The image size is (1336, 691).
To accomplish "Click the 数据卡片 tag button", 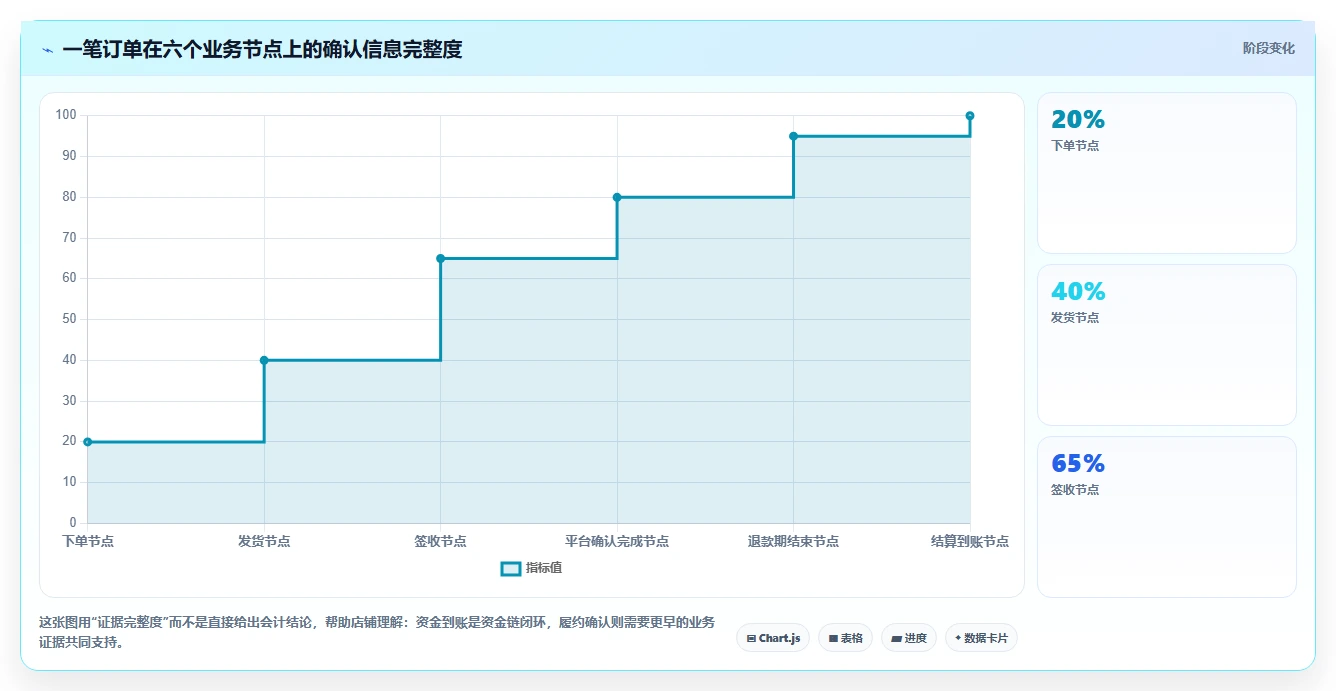I will pyautogui.click(x=981, y=638).
